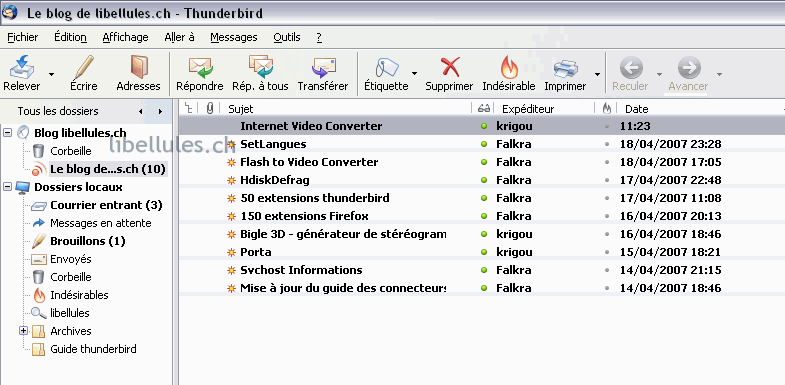Open the Courrier entrant inbox folder
785x385 pixels.
point(106,205)
